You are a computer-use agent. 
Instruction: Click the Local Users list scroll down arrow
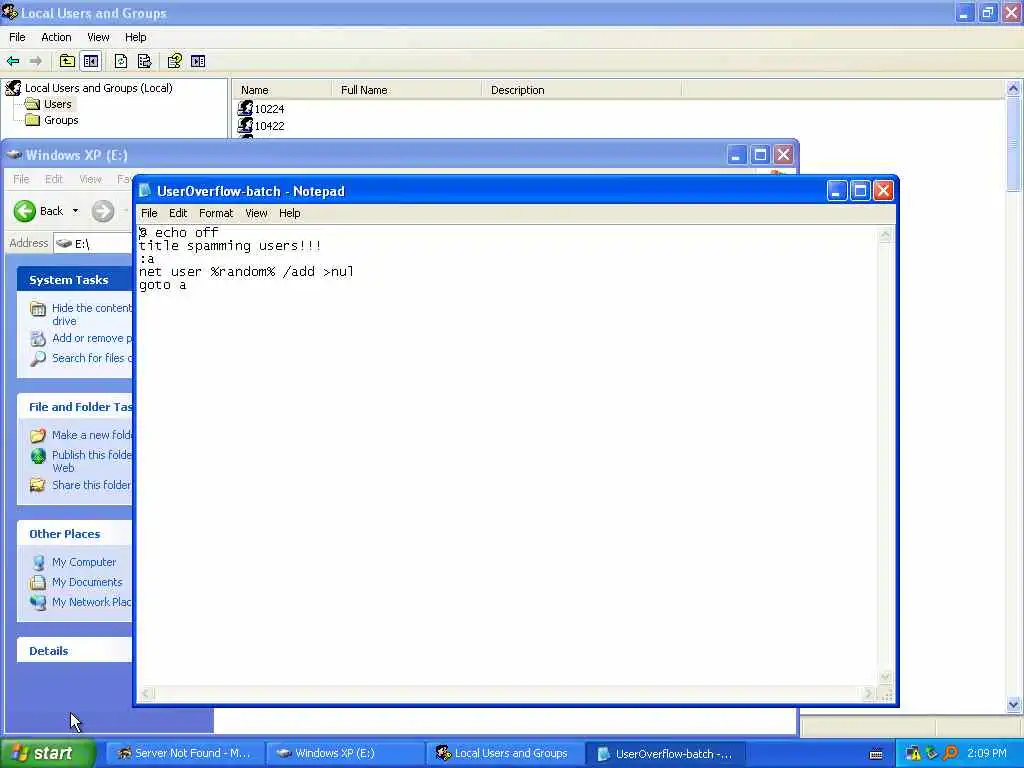click(1014, 704)
